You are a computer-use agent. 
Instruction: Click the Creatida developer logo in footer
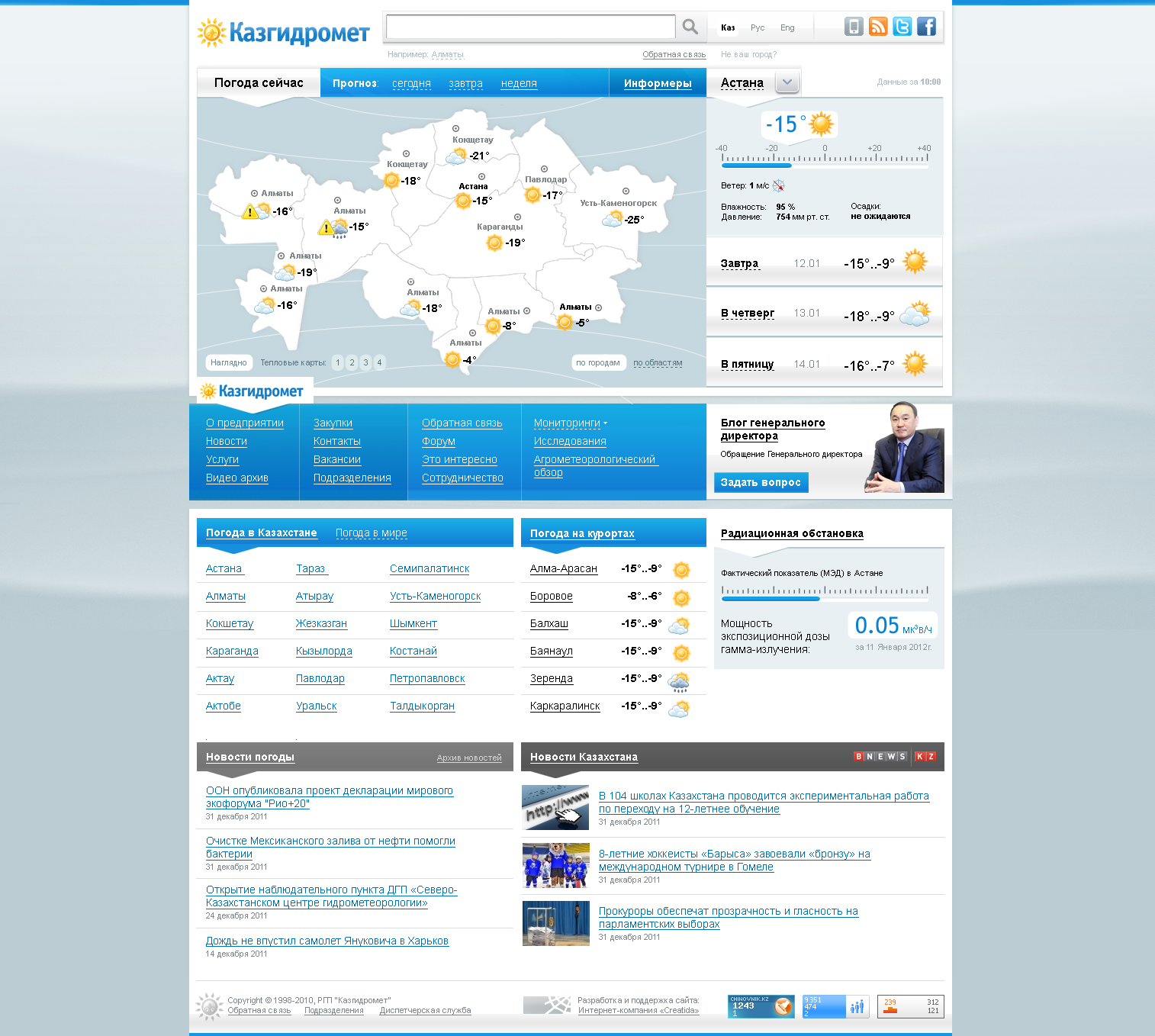click(x=547, y=1005)
